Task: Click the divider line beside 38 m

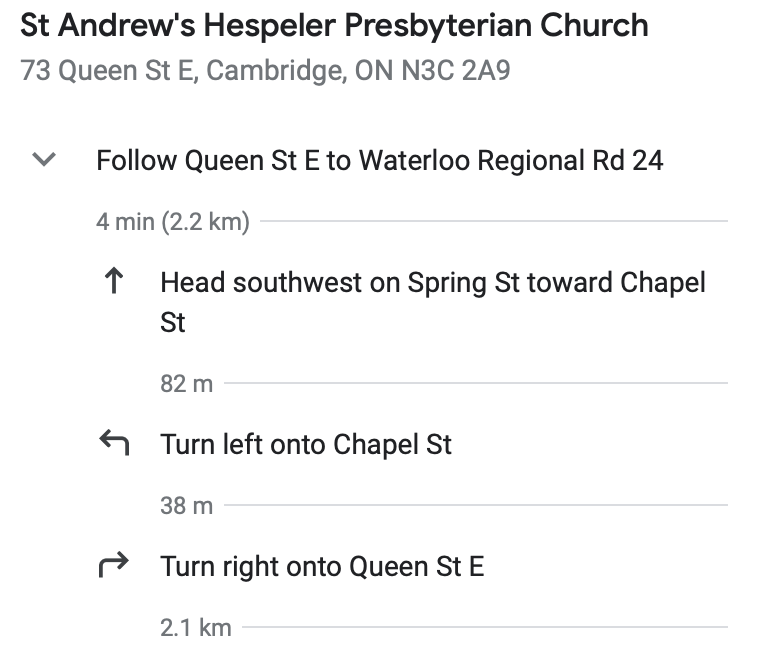Action: (476, 505)
